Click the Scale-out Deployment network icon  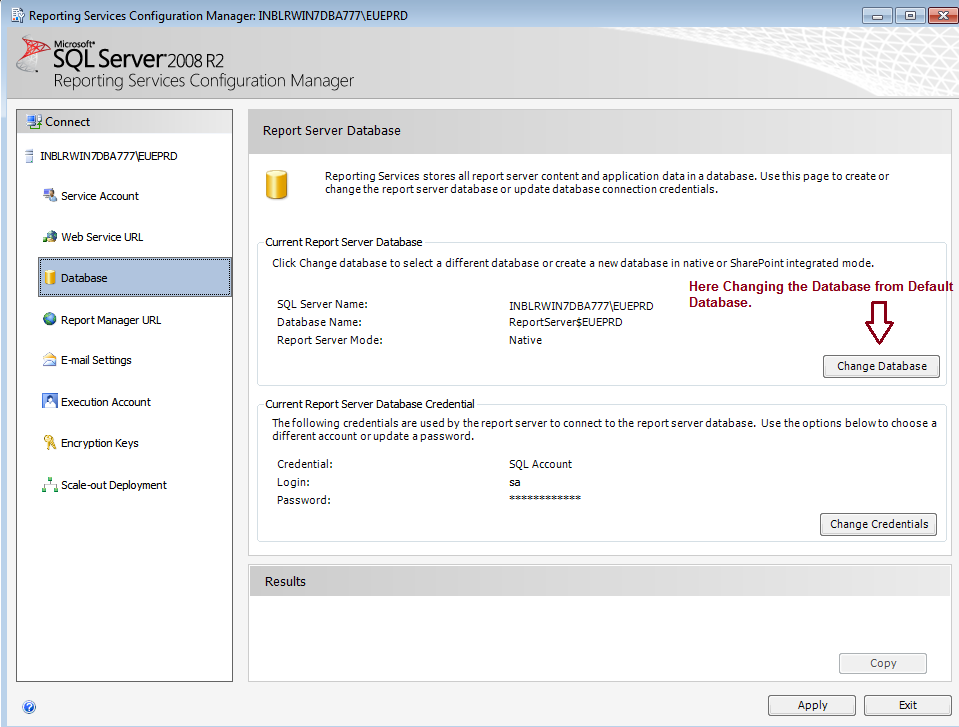click(50, 484)
